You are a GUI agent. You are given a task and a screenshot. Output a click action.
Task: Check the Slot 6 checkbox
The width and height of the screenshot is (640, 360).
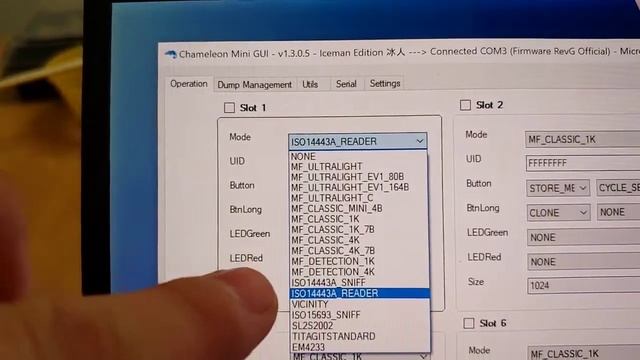(x=469, y=323)
